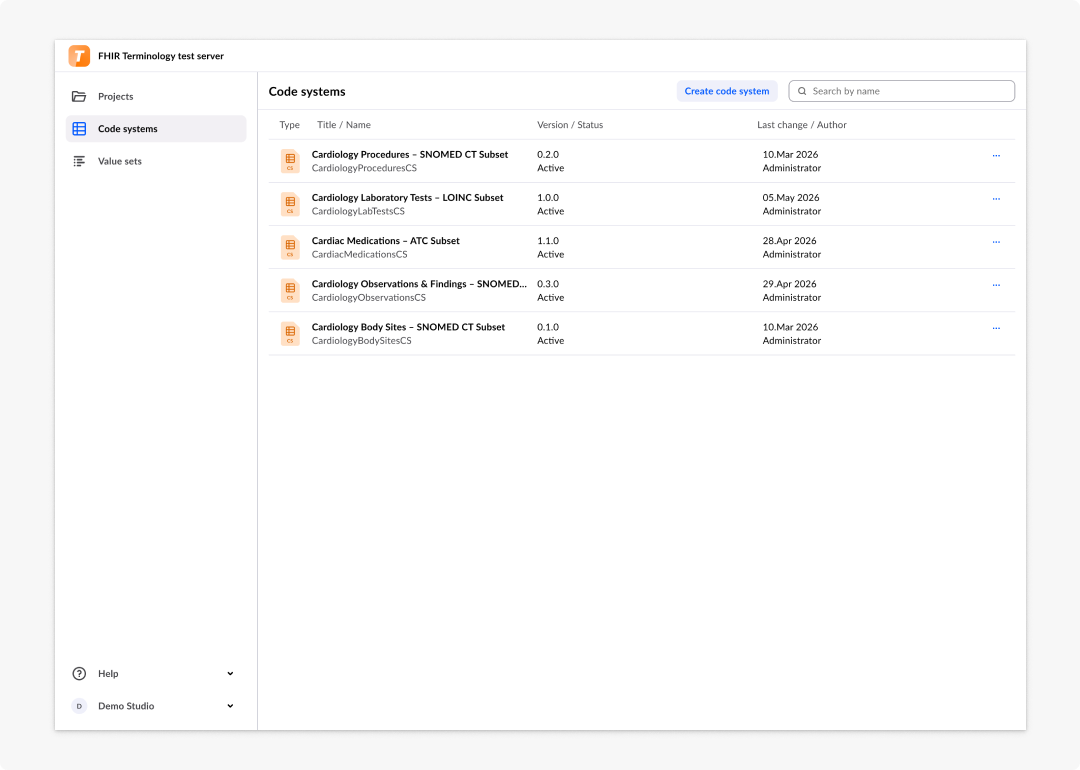
Task: Focus the Search by name field
Action: click(x=901, y=91)
